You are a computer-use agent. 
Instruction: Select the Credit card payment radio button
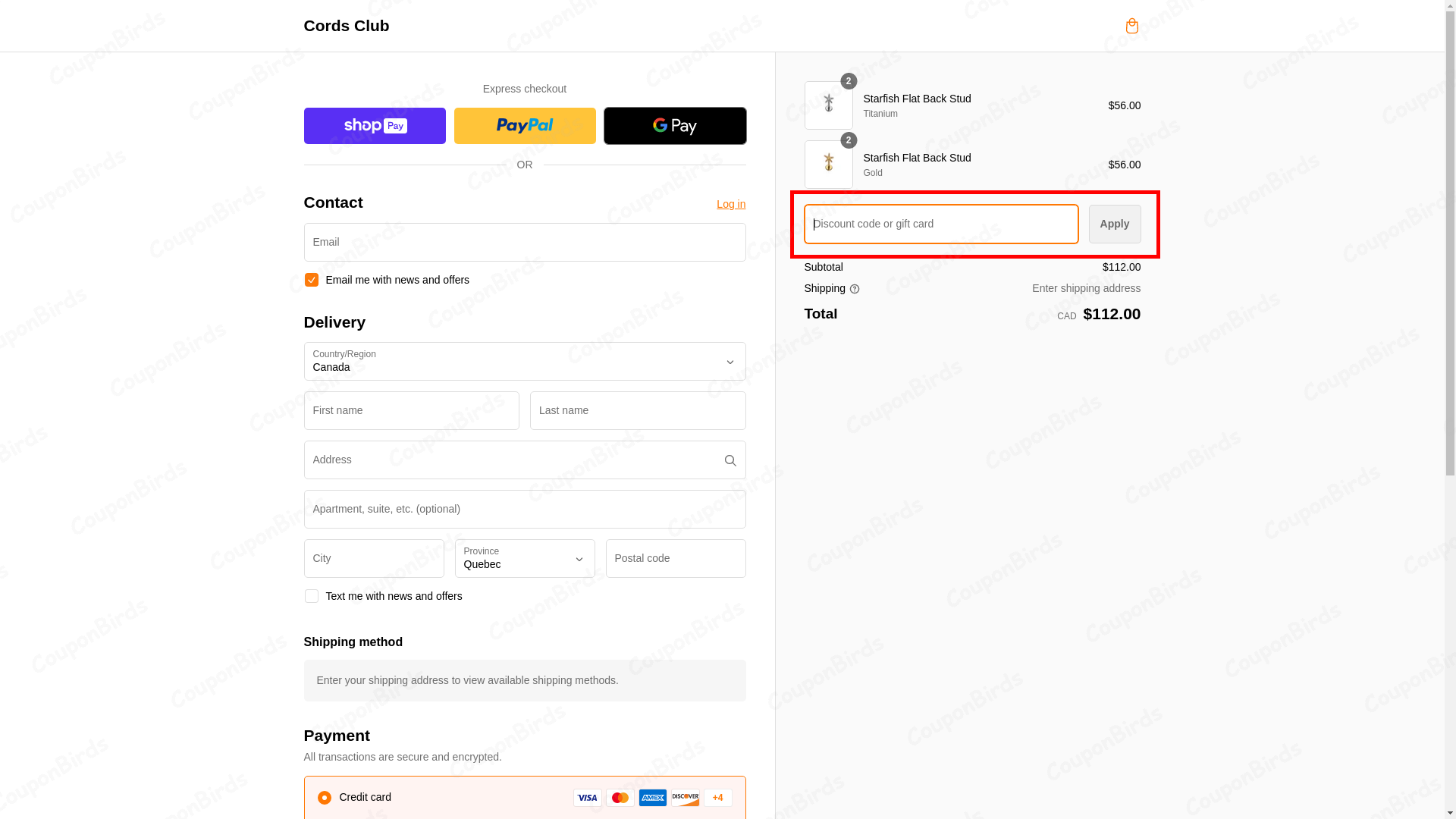point(325,797)
